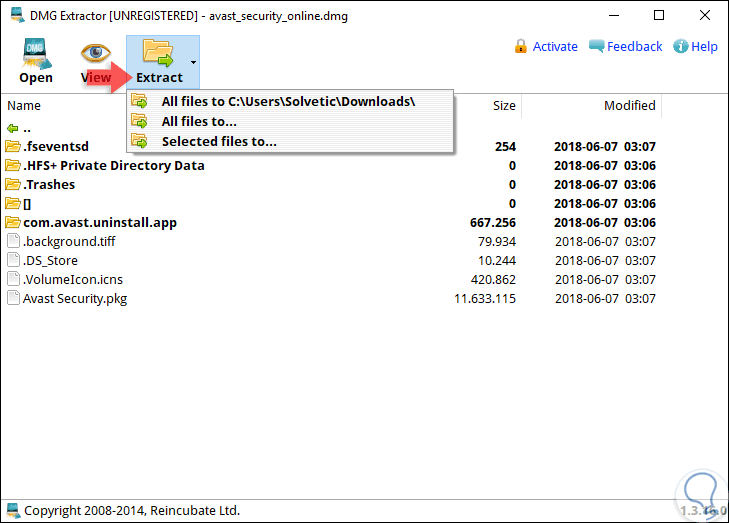Select the Avast Security.pkg file name
The height and width of the screenshot is (523, 729).
point(75,299)
